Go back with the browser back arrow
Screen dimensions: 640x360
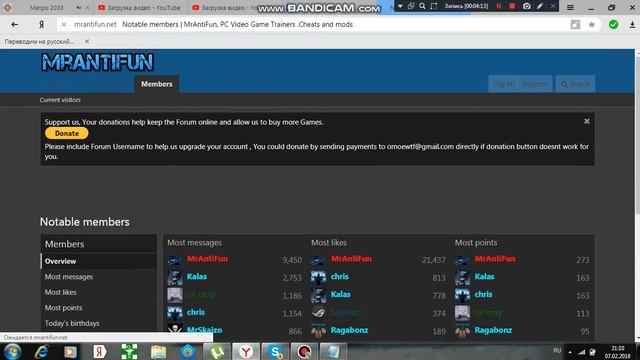[x=15, y=24]
